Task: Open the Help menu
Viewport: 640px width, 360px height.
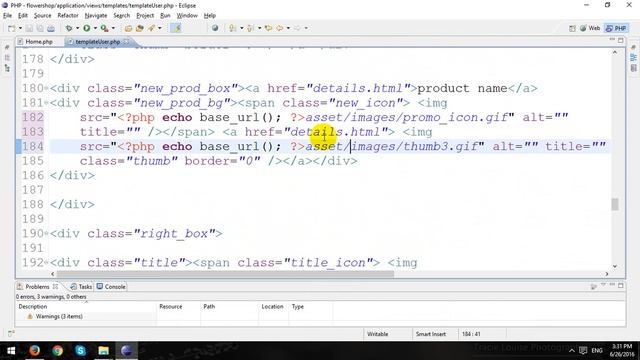Action: (x=210, y=16)
